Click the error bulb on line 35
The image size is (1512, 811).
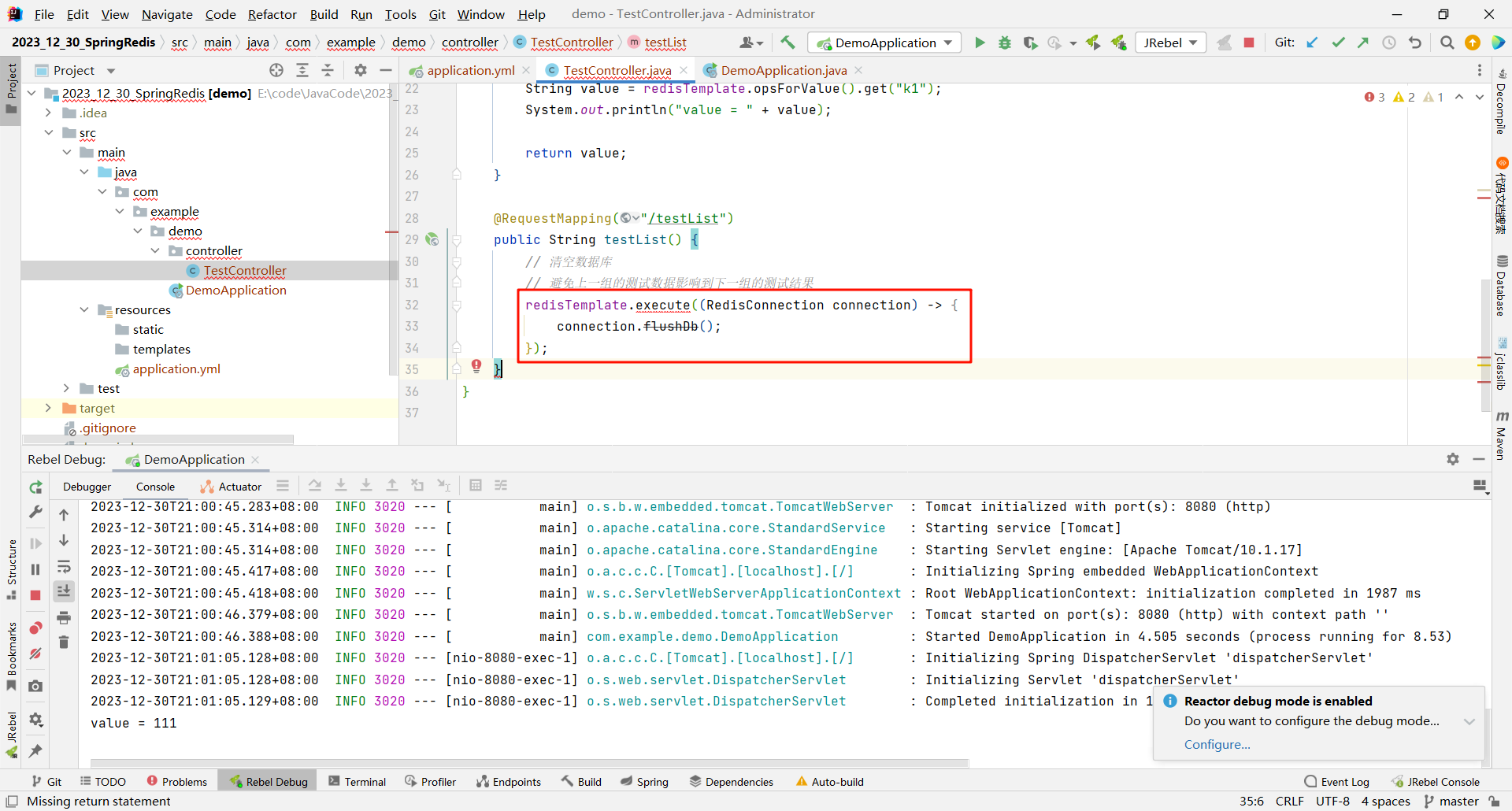point(476,365)
